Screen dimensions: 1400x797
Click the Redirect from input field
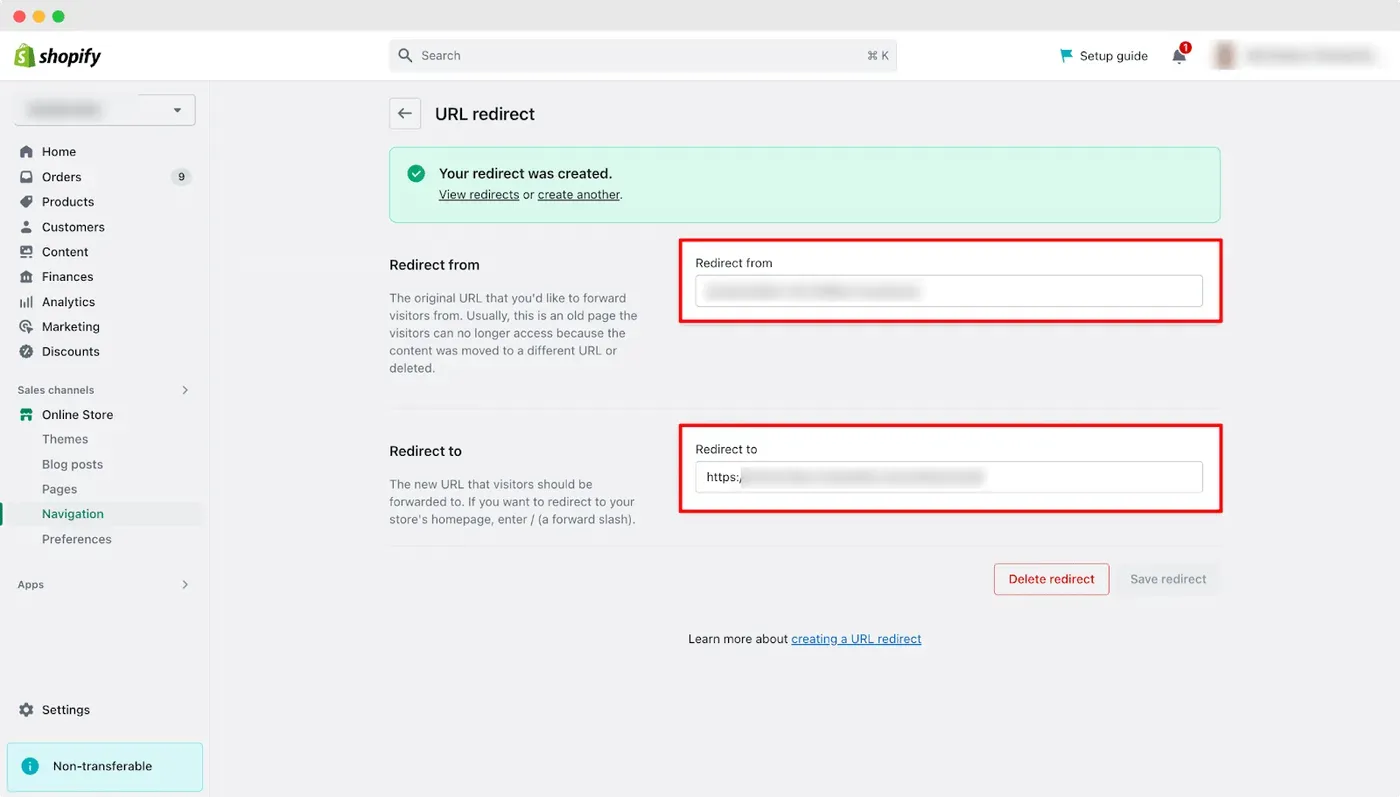[x=949, y=291]
